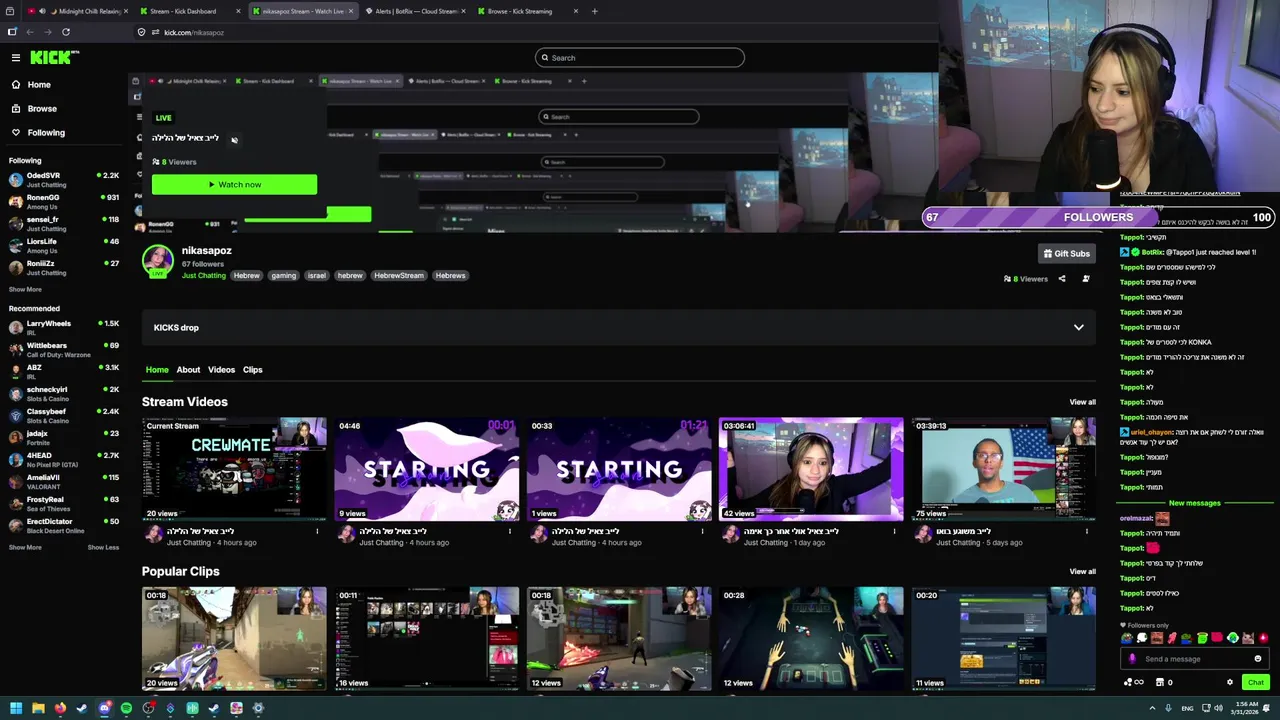Click the green KICK logo

(x=54, y=57)
